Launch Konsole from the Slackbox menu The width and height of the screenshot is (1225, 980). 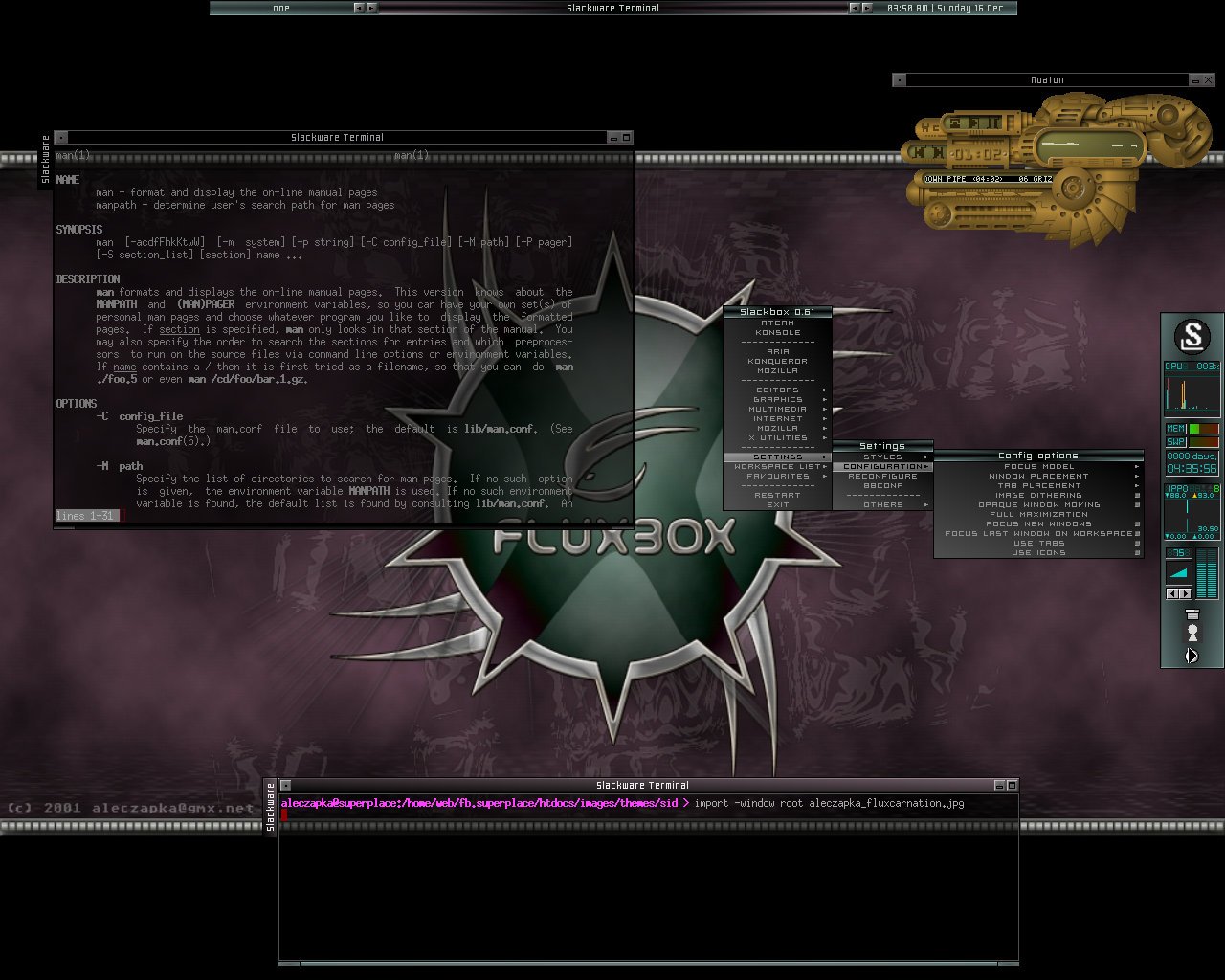[777, 332]
